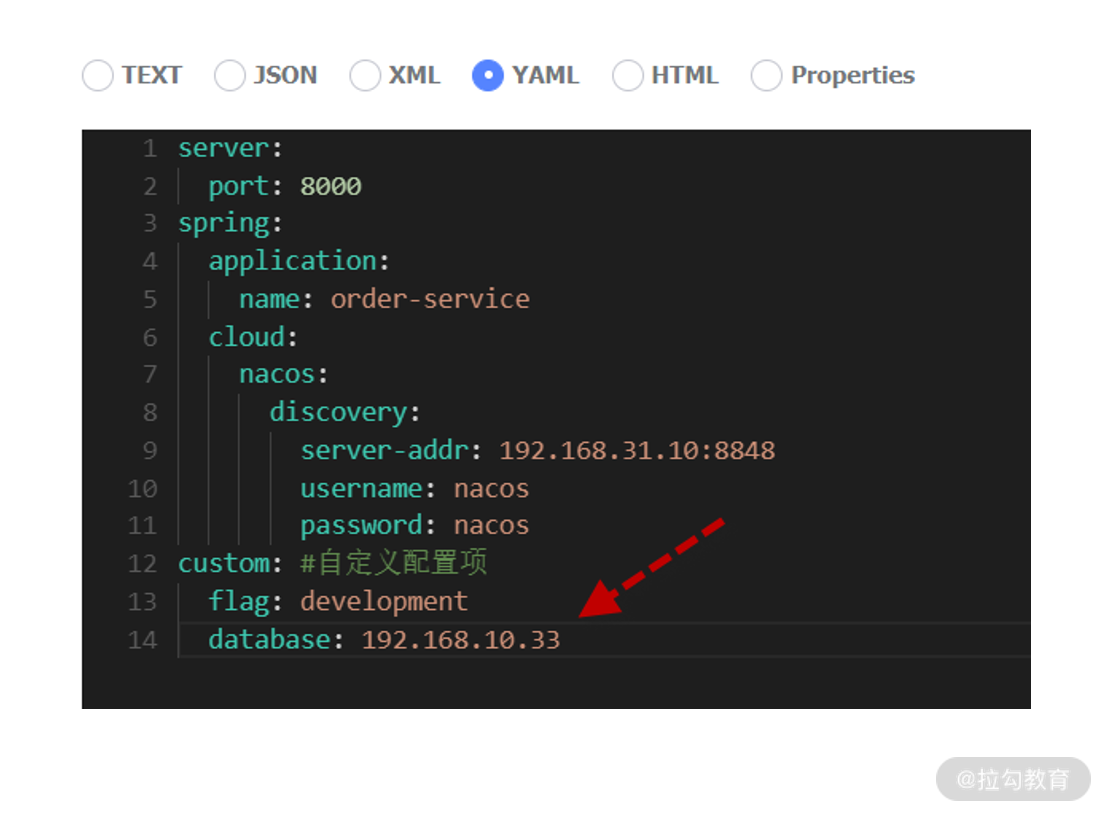Click line number 14 in the gutter
This screenshot has width=1106, height=815.
coord(142,640)
